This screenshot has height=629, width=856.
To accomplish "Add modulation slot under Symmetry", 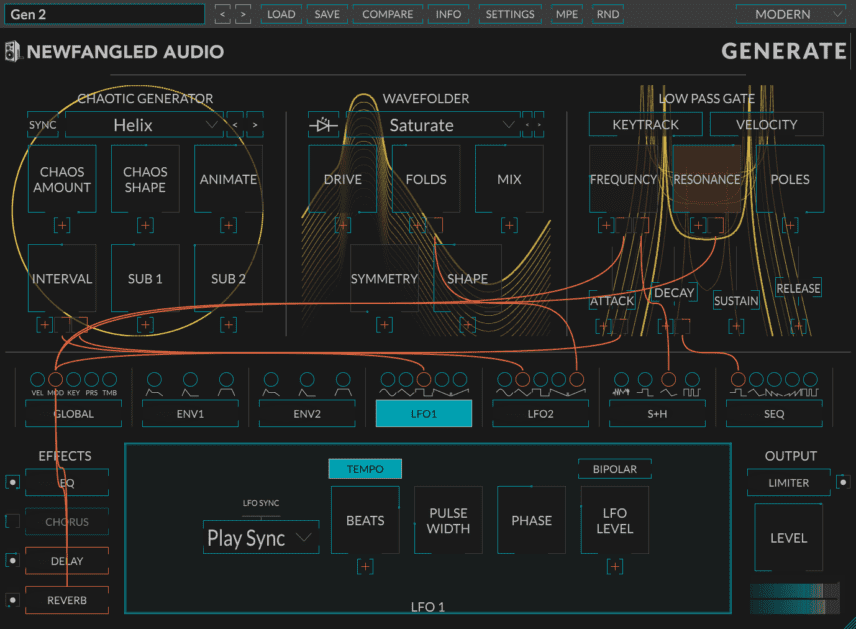I will pyautogui.click(x=384, y=325).
